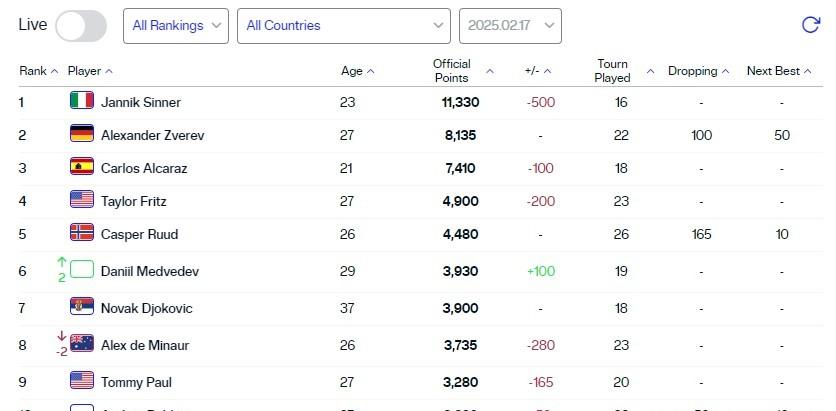Click the Serbian flag beside Novak Djokovic
The width and height of the screenshot is (836, 411).
(82, 308)
